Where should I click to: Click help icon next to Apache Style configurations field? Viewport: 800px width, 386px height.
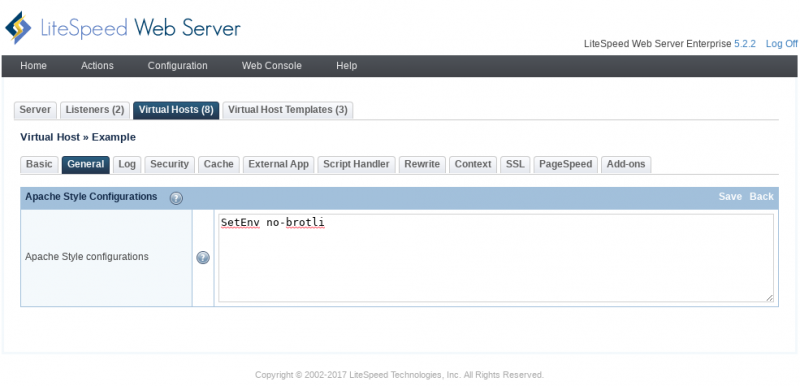coord(203,258)
